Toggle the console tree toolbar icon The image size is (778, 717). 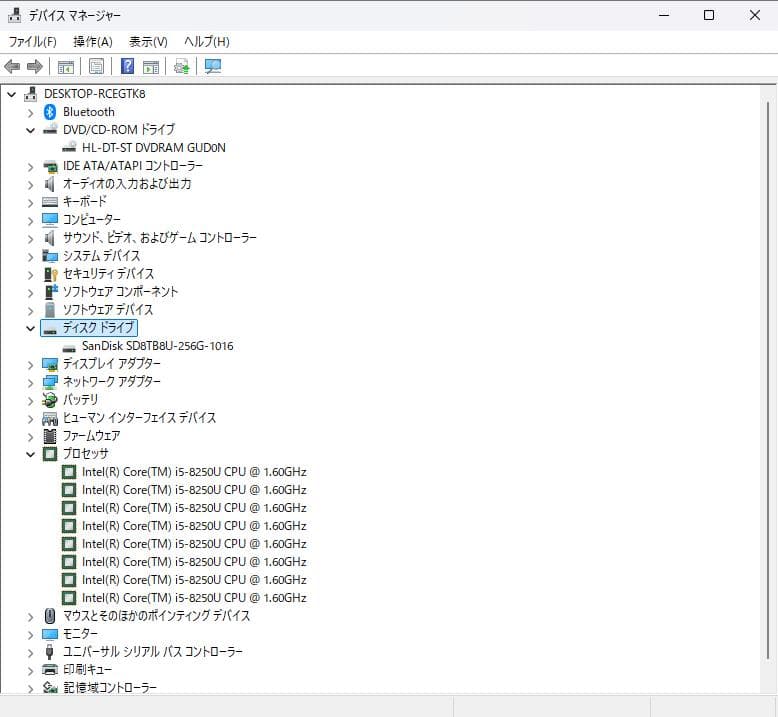point(65,66)
